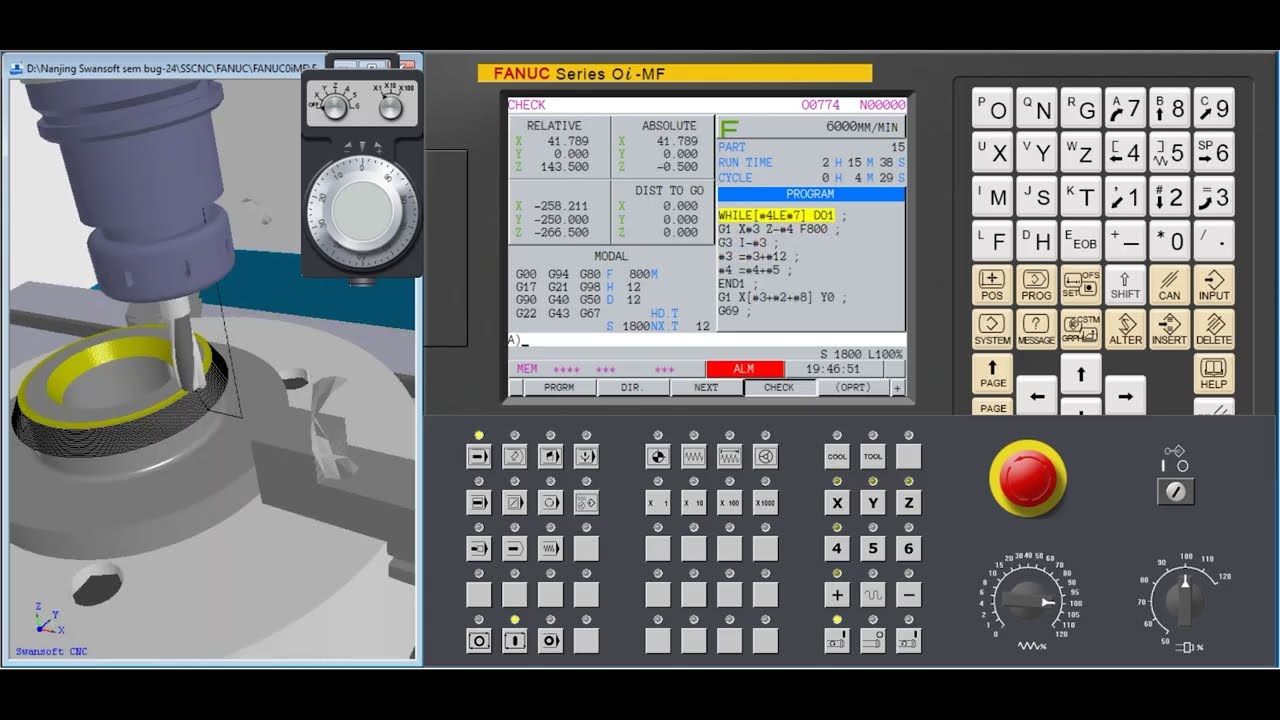Screen dimensions: 1280x720
Task: Select handwheel (HANDLE) mode key
Action: [766, 457]
